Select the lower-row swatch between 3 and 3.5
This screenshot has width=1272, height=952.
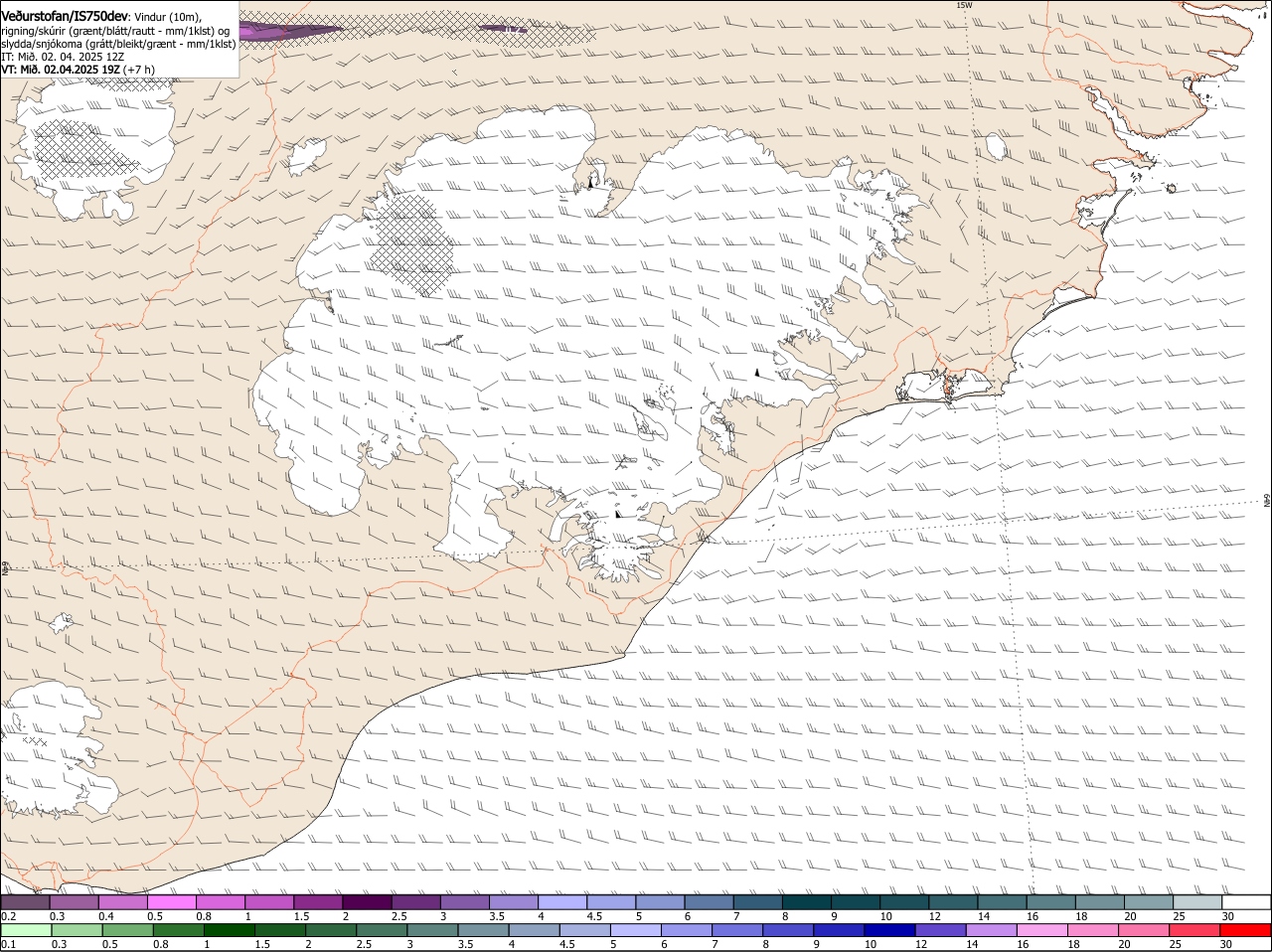pyautogui.click(x=431, y=930)
